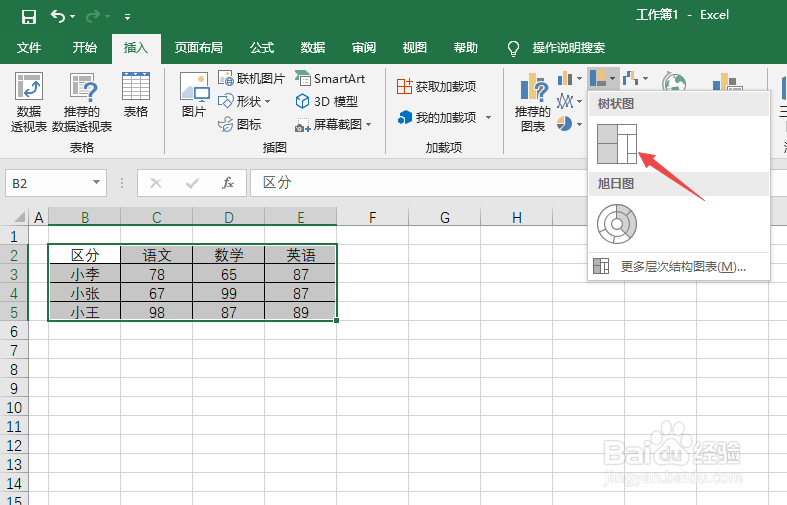The height and width of the screenshot is (505, 787).
Task: Click the cell with value 65
Action: 229,274
